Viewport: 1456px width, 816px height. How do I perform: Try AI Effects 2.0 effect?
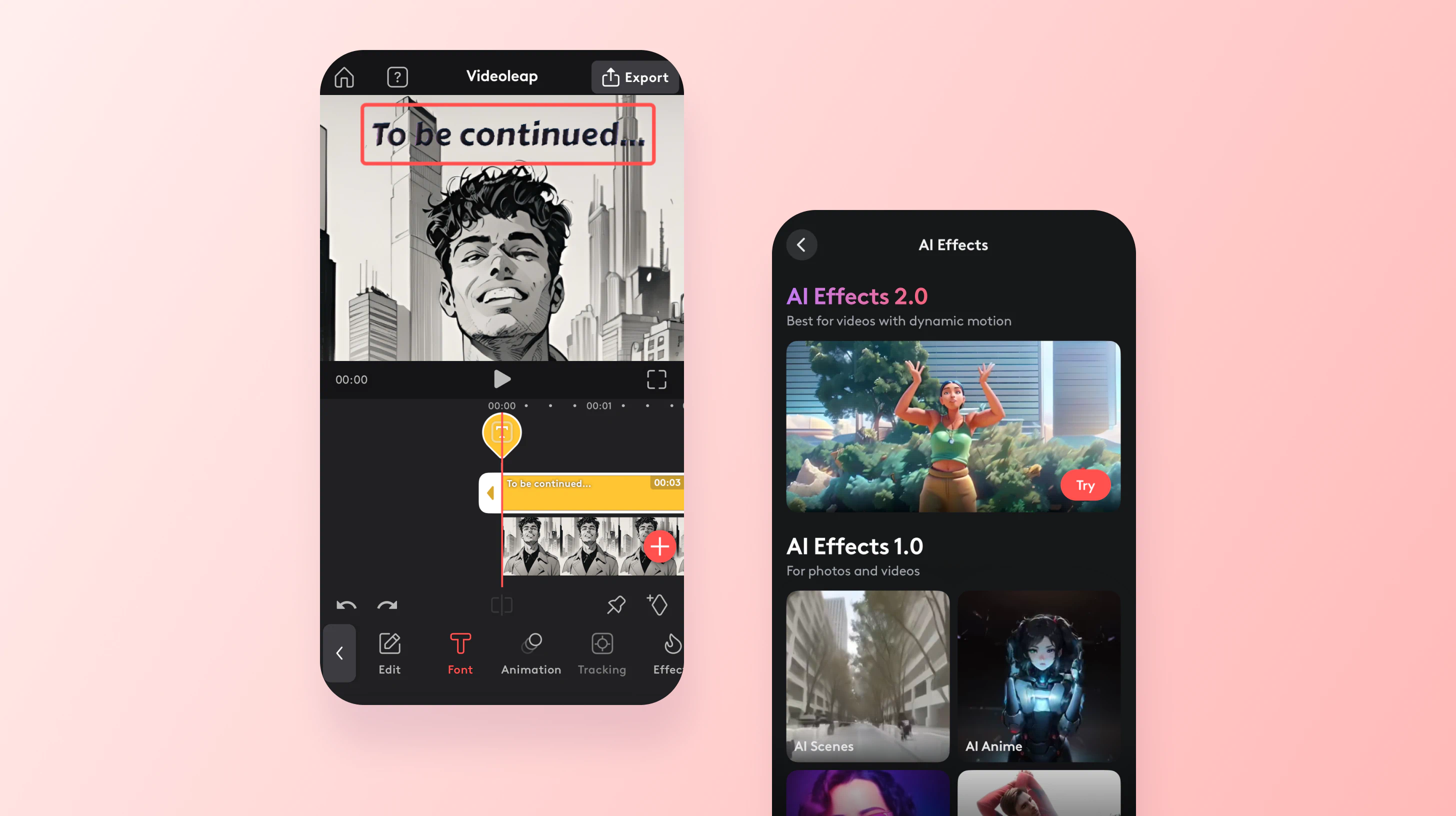[x=1086, y=485]
